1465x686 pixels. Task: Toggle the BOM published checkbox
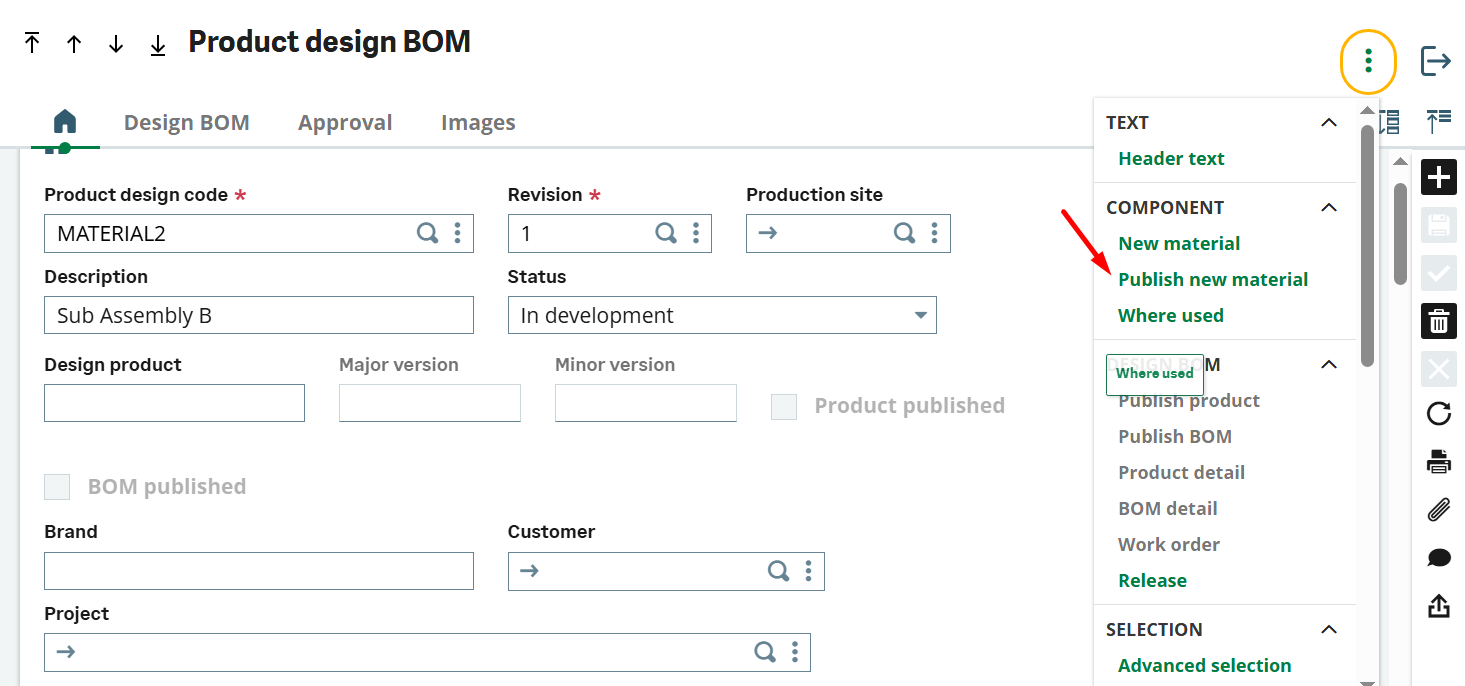(57, 487)
